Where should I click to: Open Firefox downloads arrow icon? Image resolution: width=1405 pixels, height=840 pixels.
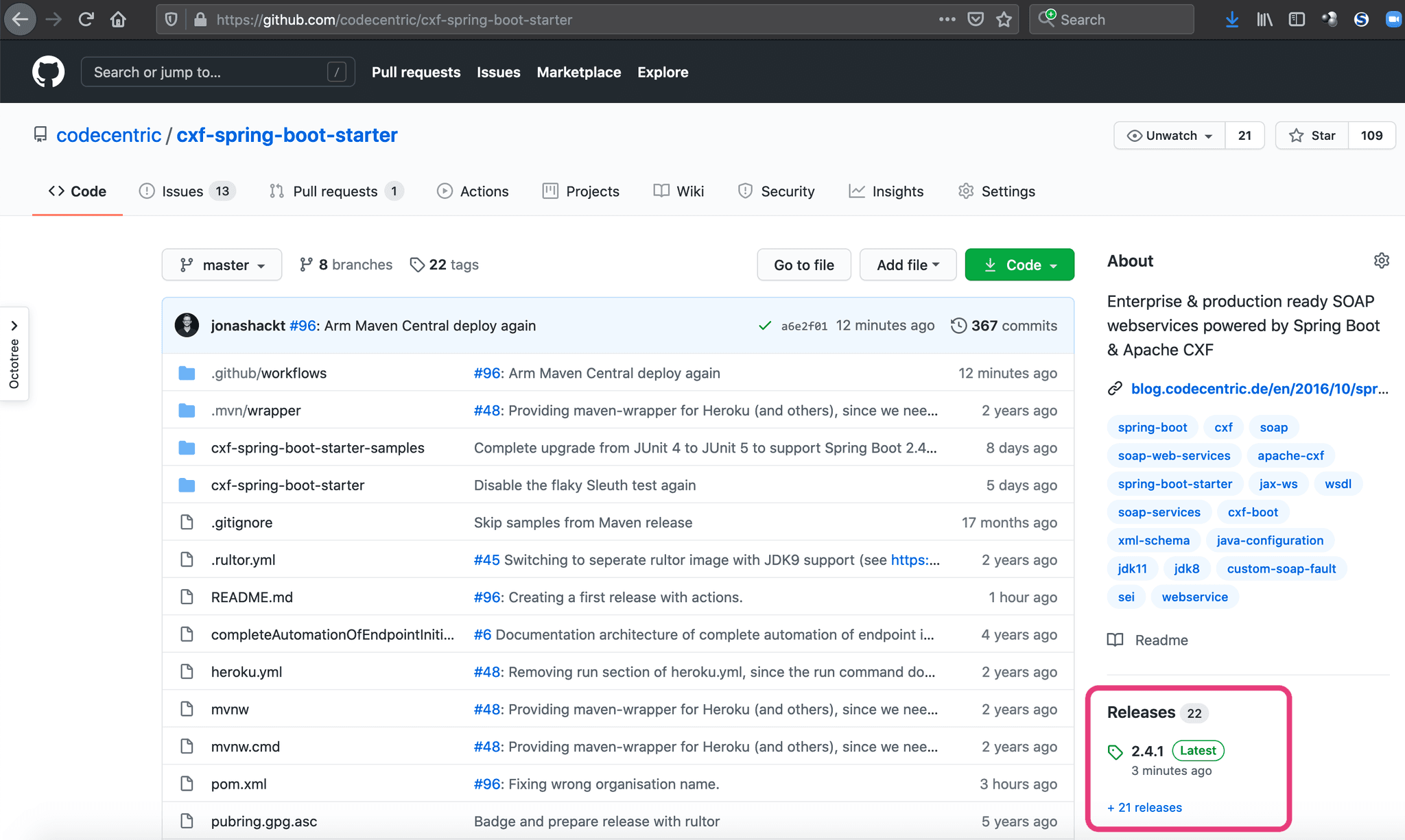(x=1231, y=20)
